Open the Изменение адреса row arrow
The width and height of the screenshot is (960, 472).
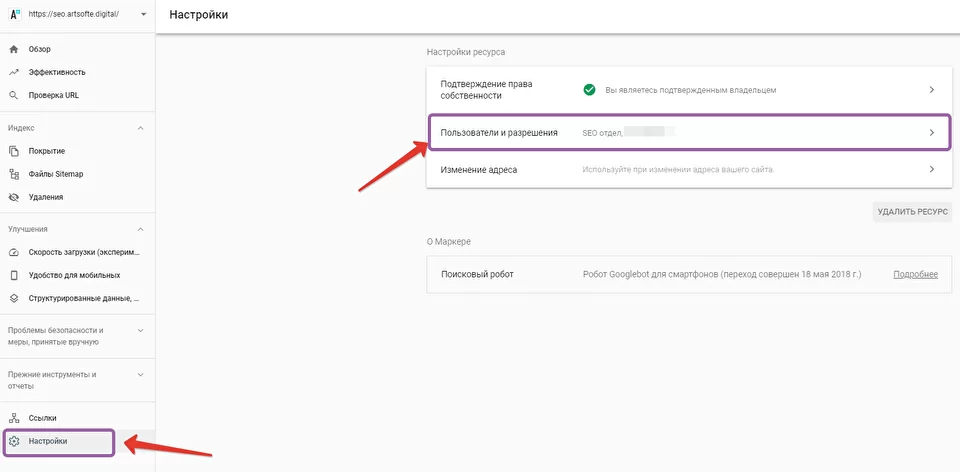pyautogui.click(x=932, y=170)
